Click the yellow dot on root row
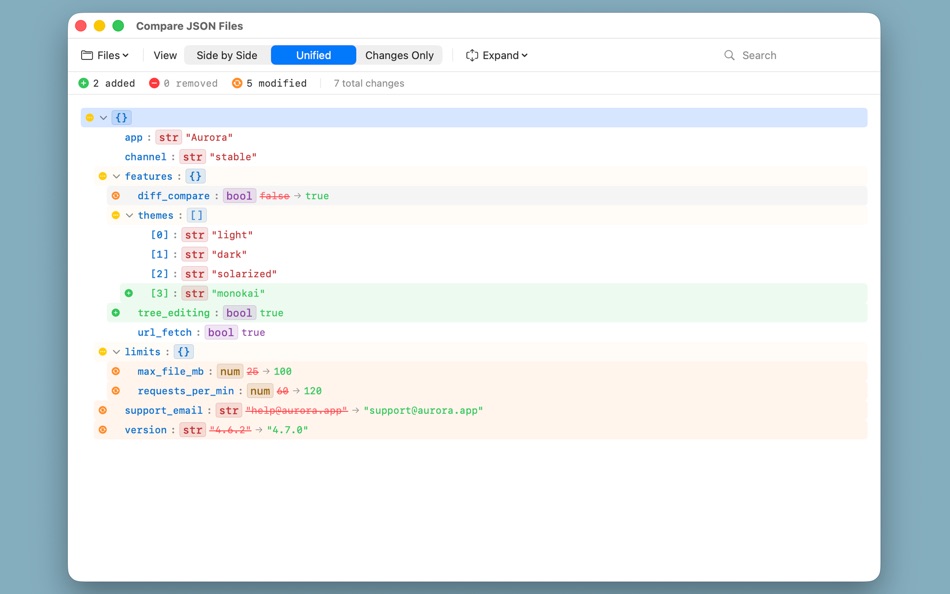950x594 pixels. [x=90, y=118]
